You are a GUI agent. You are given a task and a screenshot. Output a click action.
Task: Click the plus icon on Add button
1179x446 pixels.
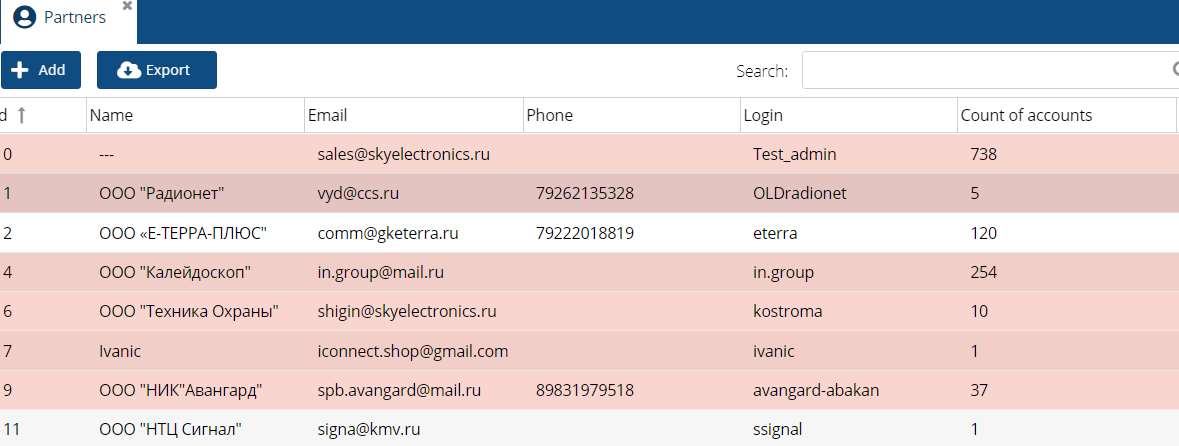20,70
